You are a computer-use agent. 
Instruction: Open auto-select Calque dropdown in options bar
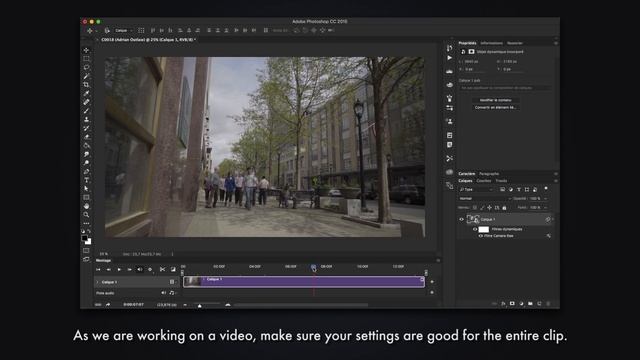(124, 31)
